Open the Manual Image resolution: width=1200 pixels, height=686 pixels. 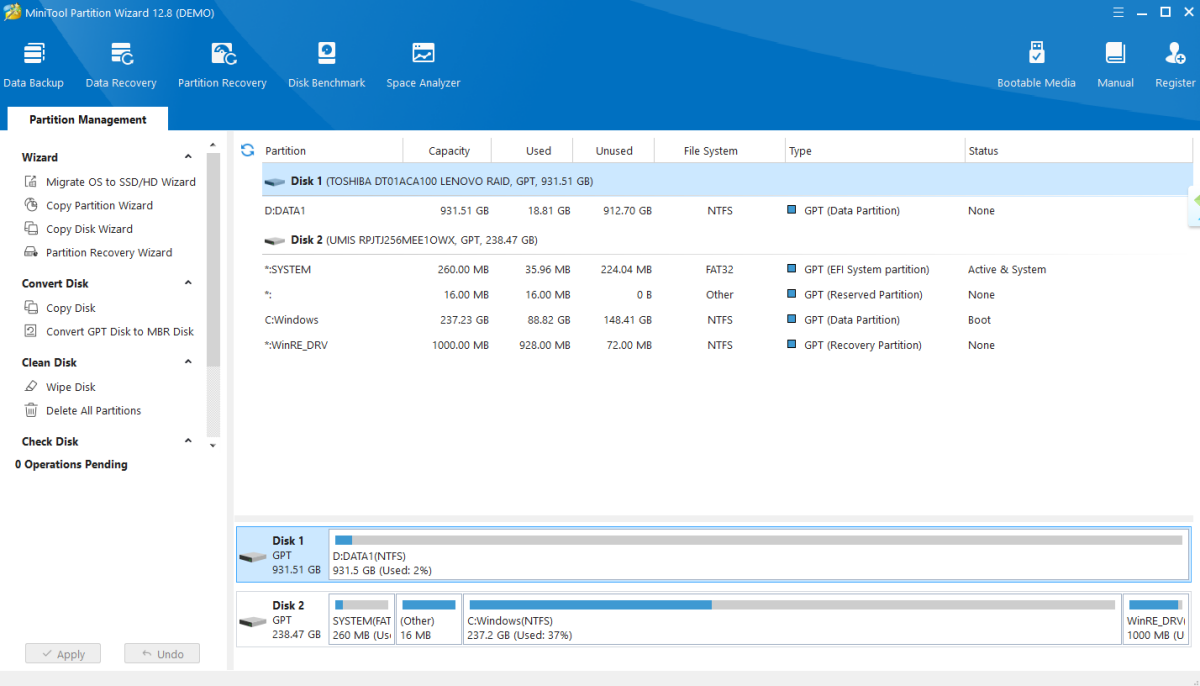tap(1115, 65)
